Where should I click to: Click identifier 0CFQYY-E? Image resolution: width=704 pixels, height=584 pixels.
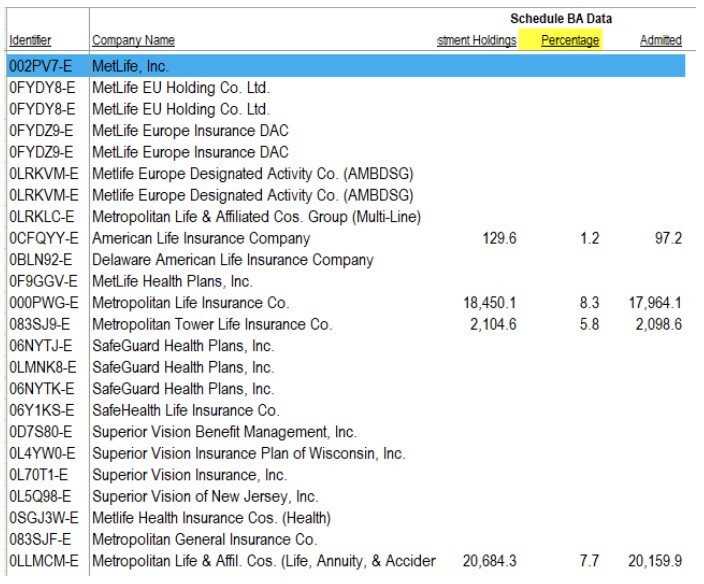(x=44, y=238)
